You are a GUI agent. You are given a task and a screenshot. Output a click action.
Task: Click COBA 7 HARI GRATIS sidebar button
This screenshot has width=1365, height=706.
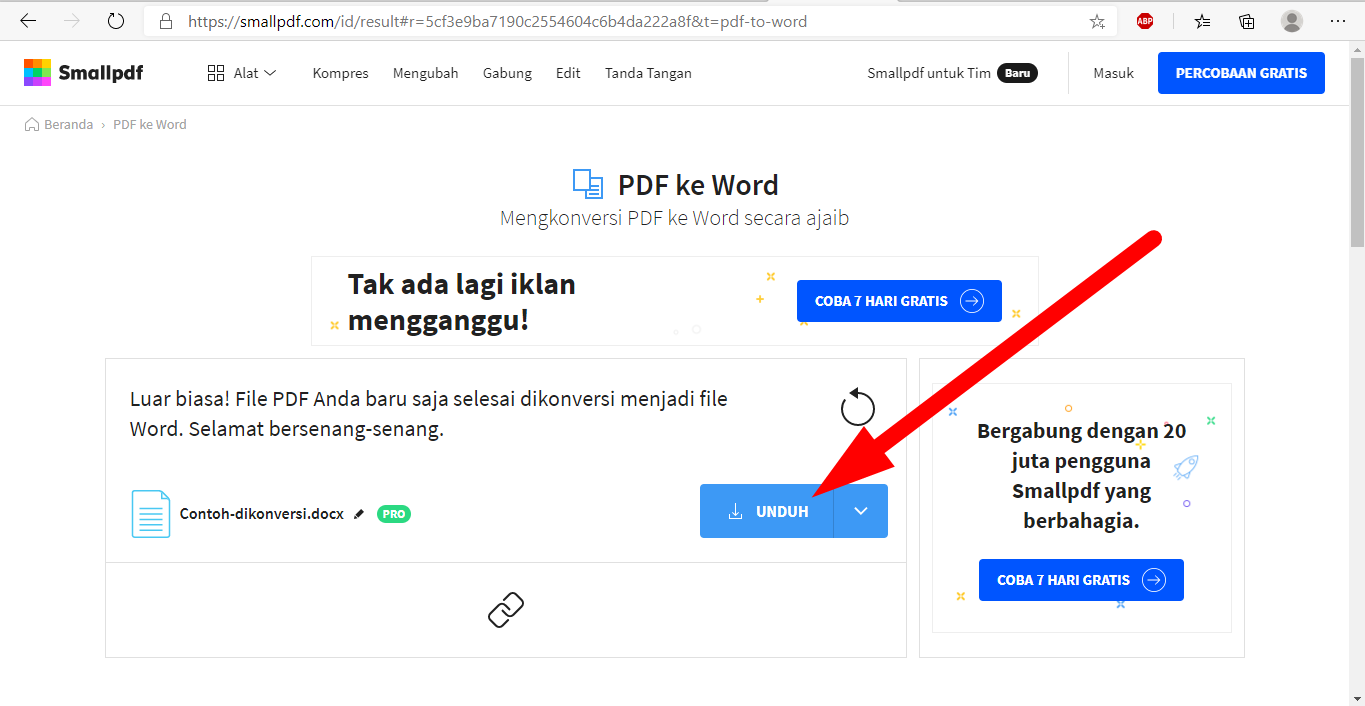[x=1081, y=580]
